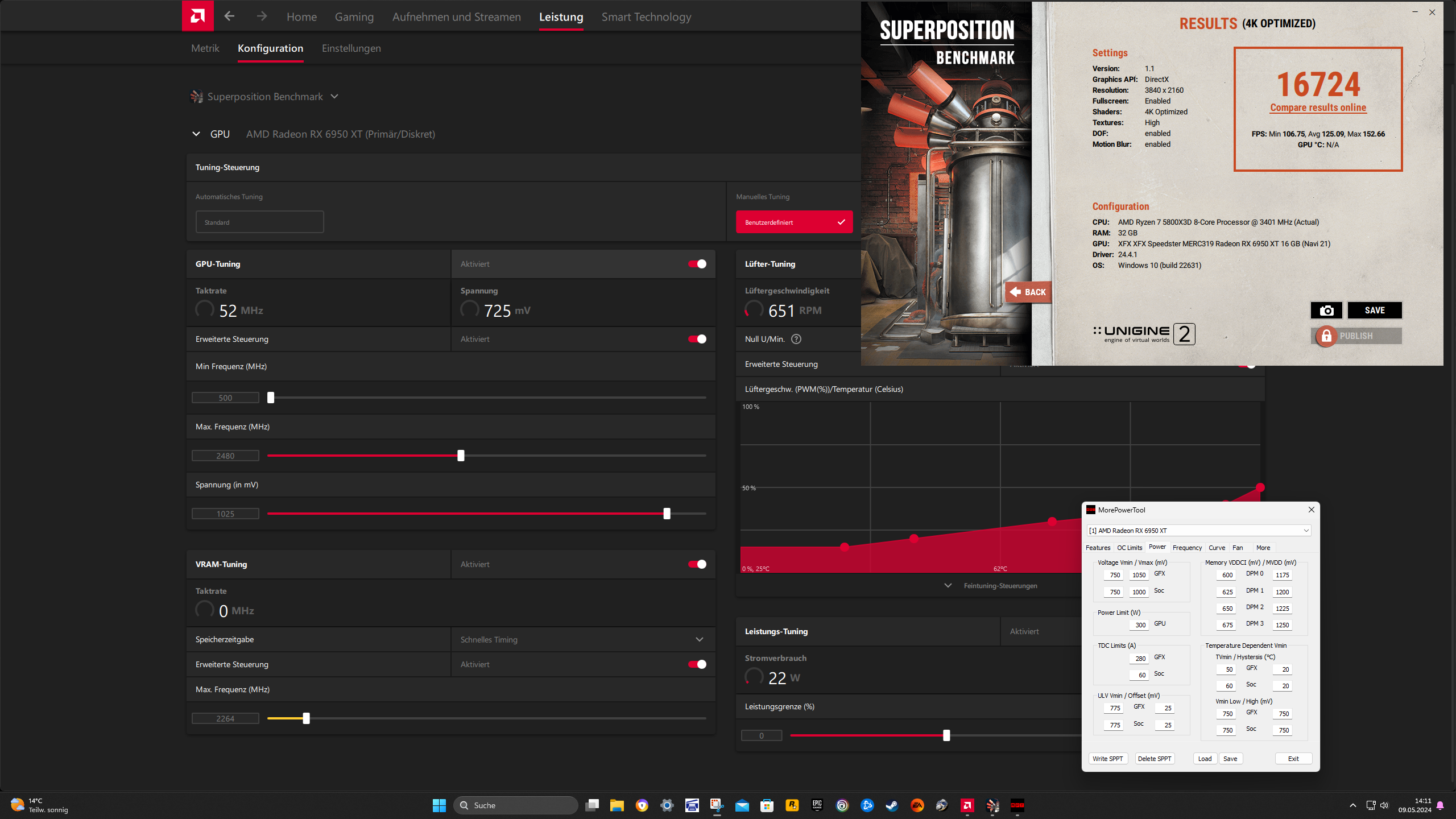The width and height of the screenshot is (1456, 819).
Task: Click the Max. Frequenz GPU slider handle
Action: (461, 456)
